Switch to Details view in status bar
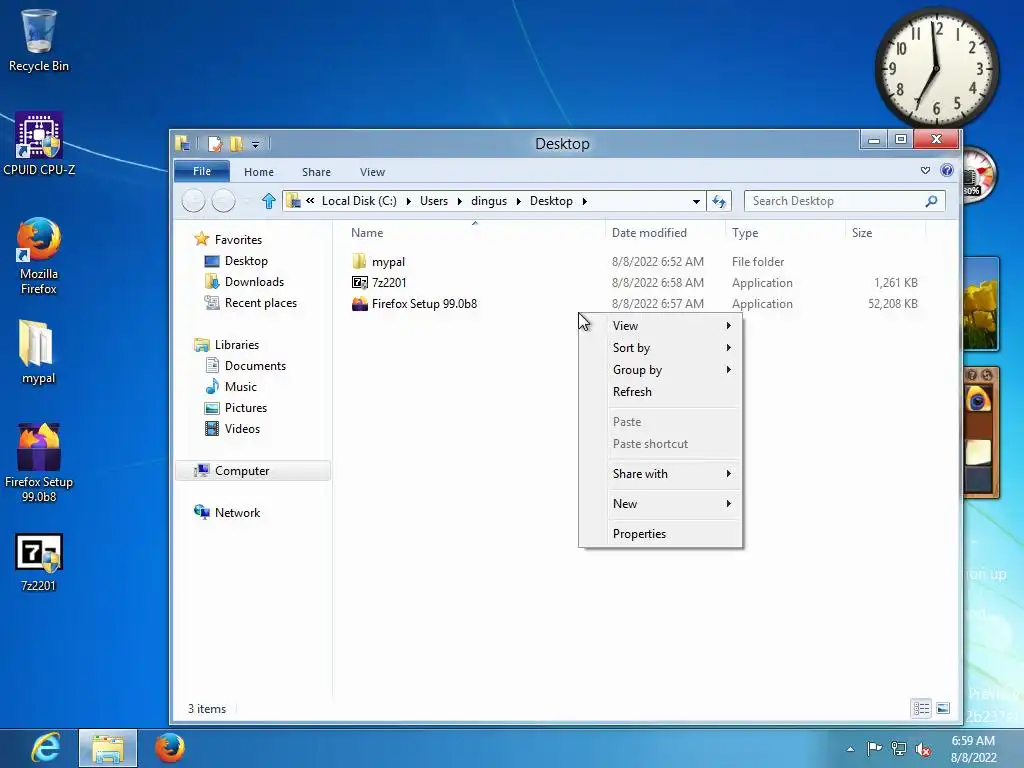 click(x=921, y=708)
